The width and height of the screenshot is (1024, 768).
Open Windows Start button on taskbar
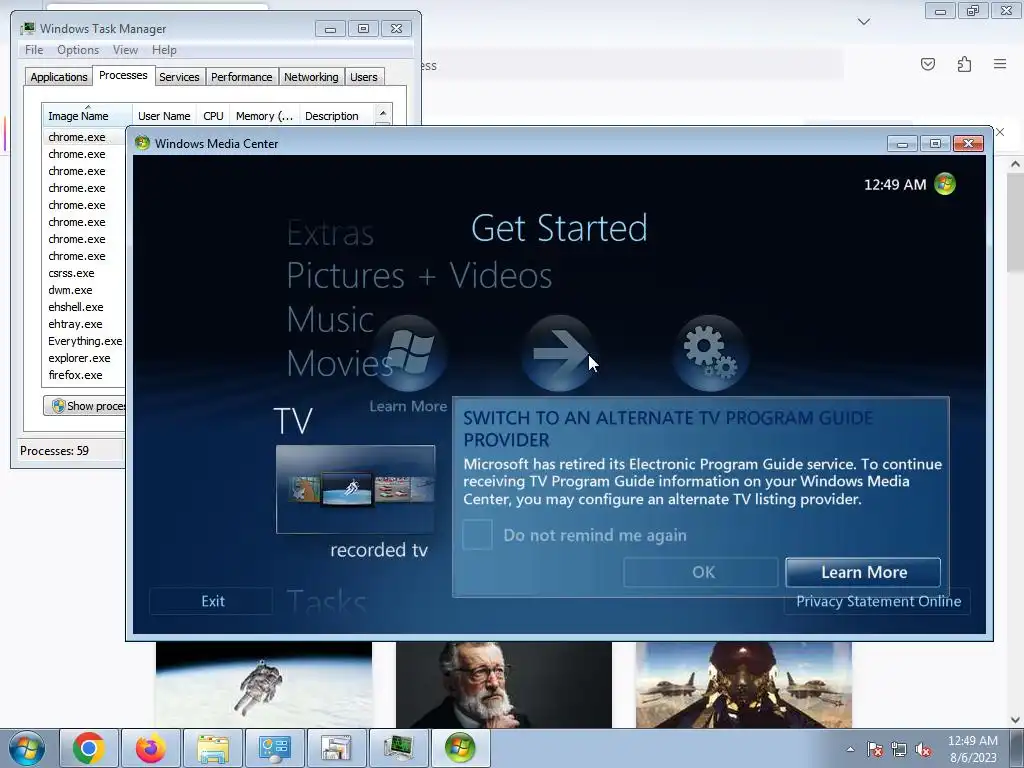coord(27,748)
